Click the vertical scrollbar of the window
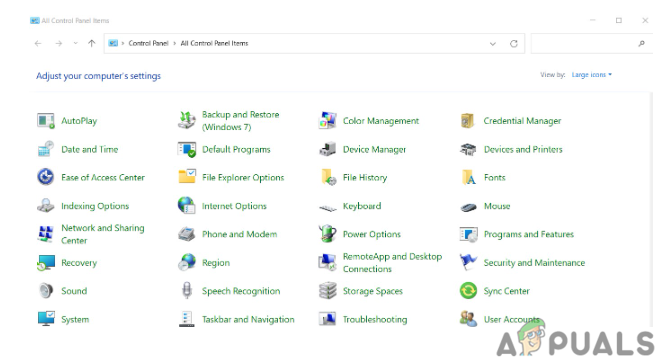 651,210
